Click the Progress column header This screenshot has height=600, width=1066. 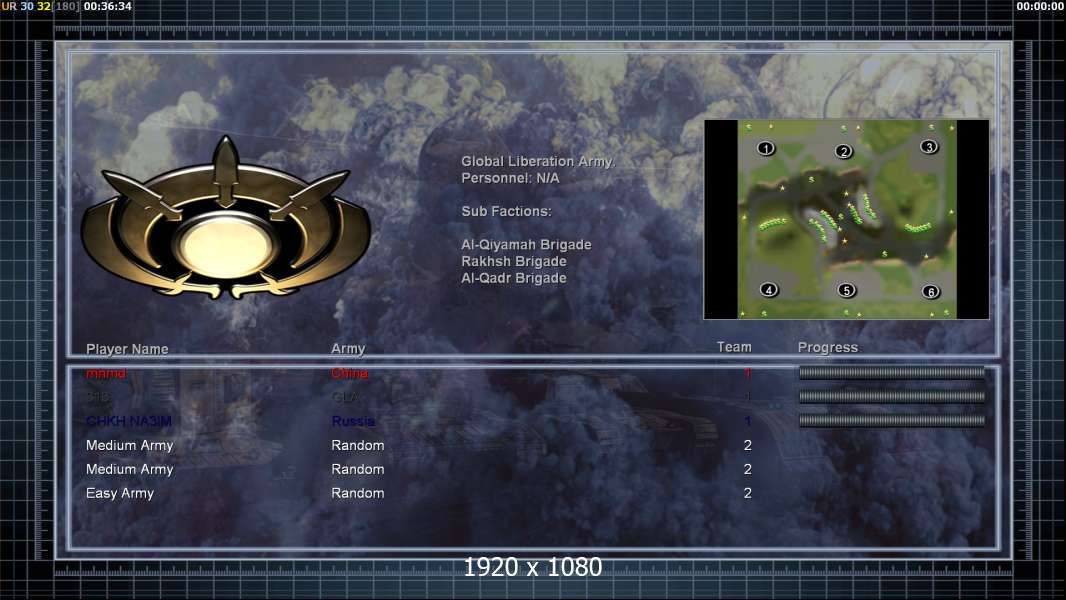(827, 348)
